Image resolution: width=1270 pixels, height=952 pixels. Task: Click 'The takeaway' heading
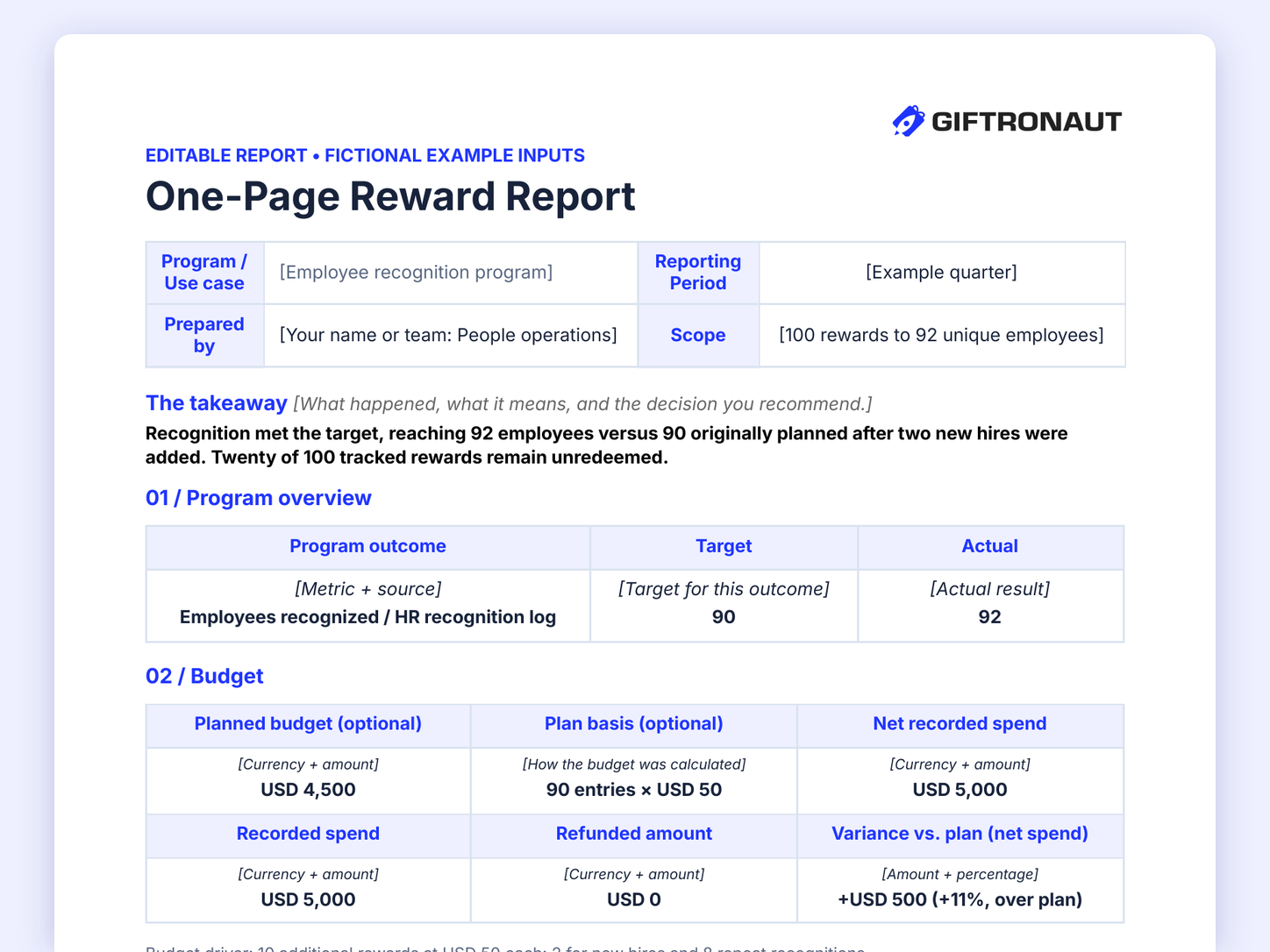[x=217, y=403]
